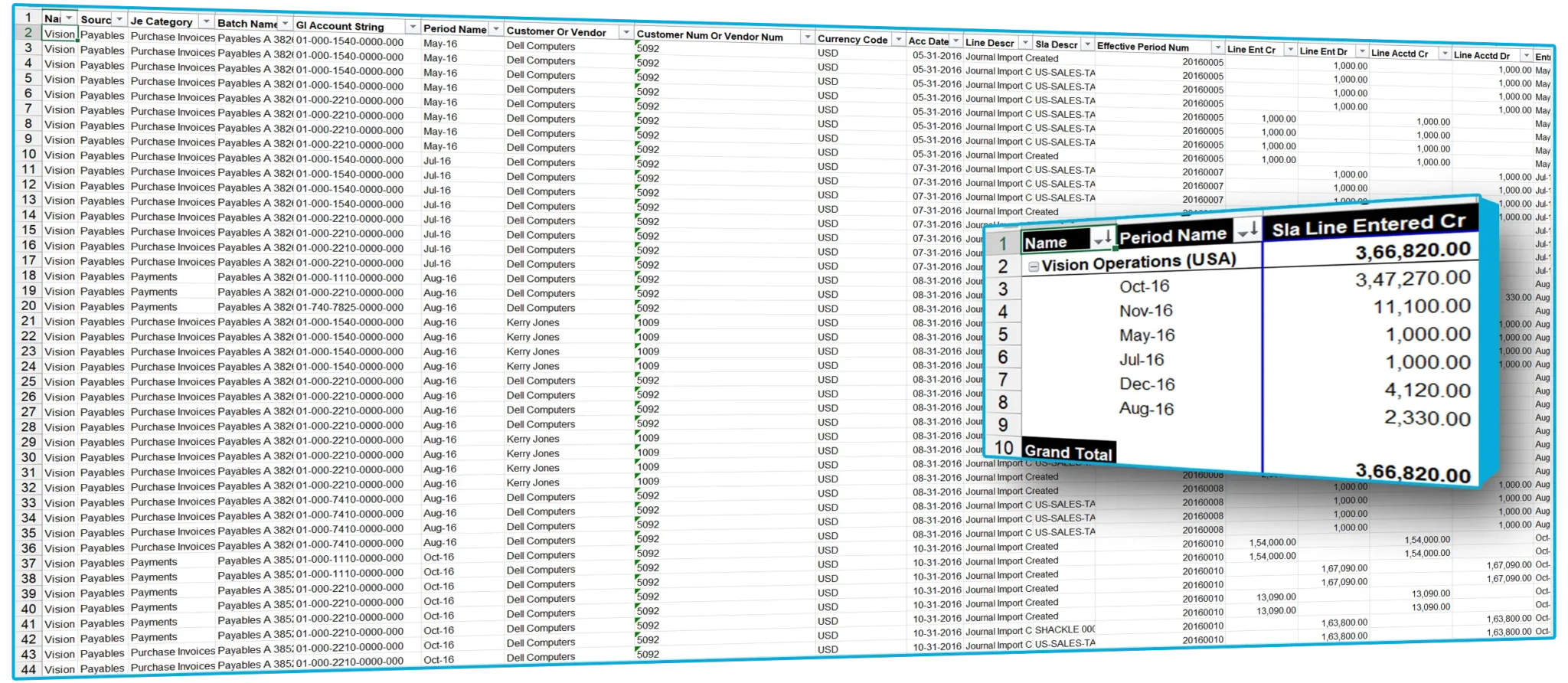Screen dimensions: 1568x683
Task: Click the pivot table Name sort-filter icon
Action: click(x=1103, y=240)
